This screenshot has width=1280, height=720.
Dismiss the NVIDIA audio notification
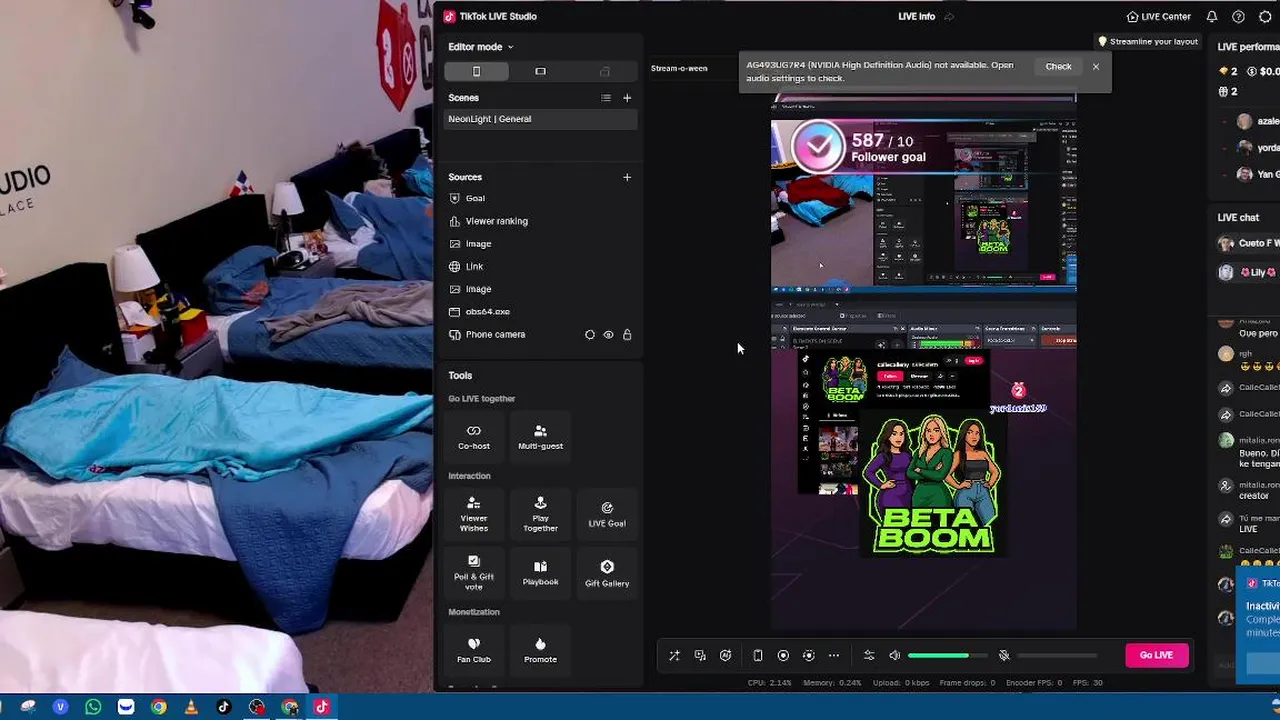click(x=1096, y=67)
